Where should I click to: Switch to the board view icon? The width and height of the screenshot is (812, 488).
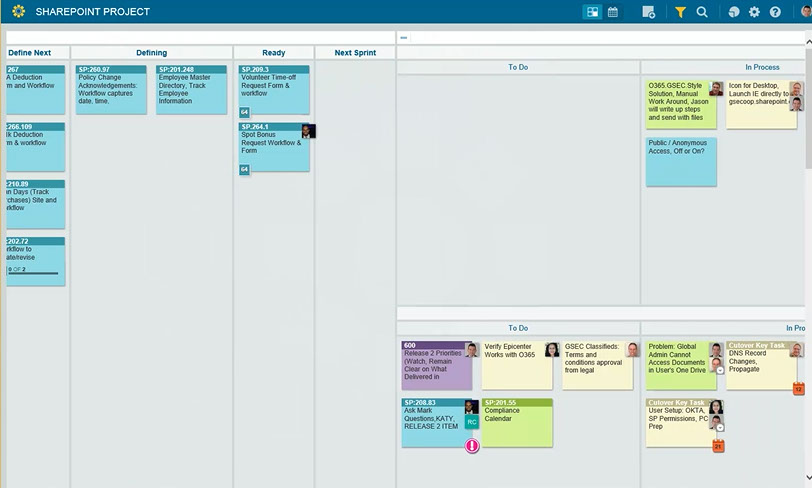[592, 12]
